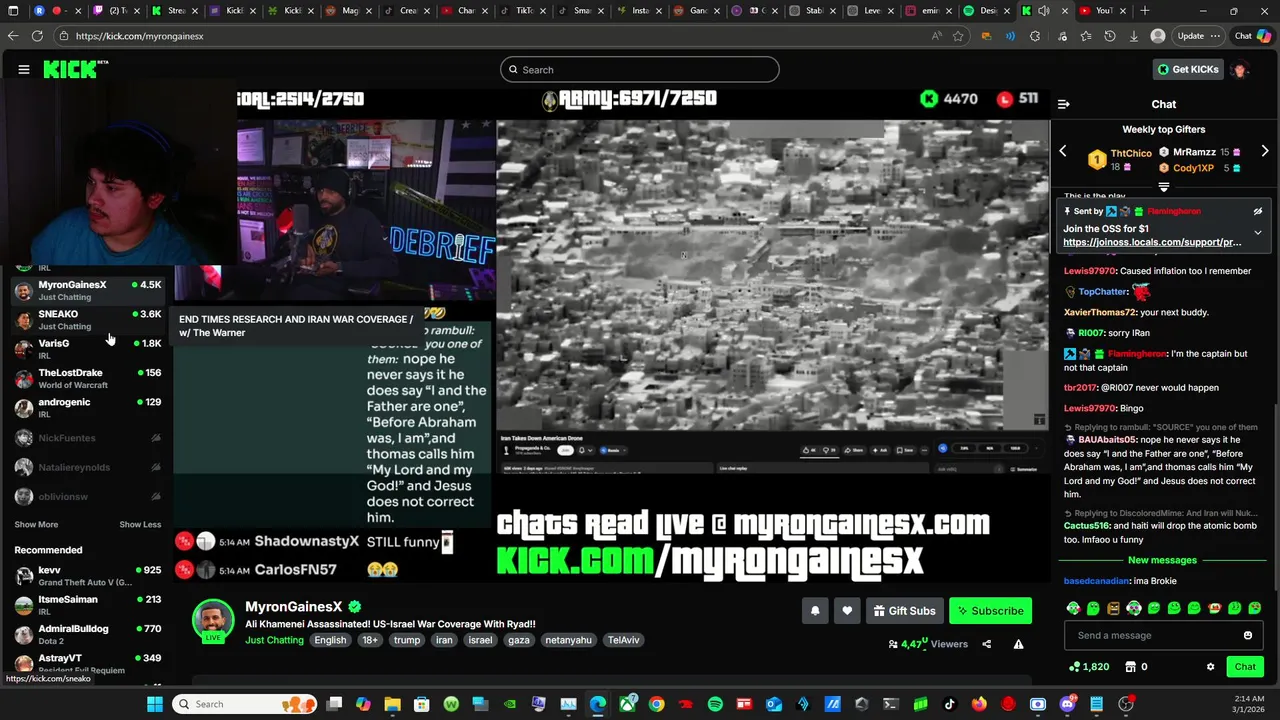Open chat settings gear icon
1280x720 pixels.
click(x=1210, y=667)
